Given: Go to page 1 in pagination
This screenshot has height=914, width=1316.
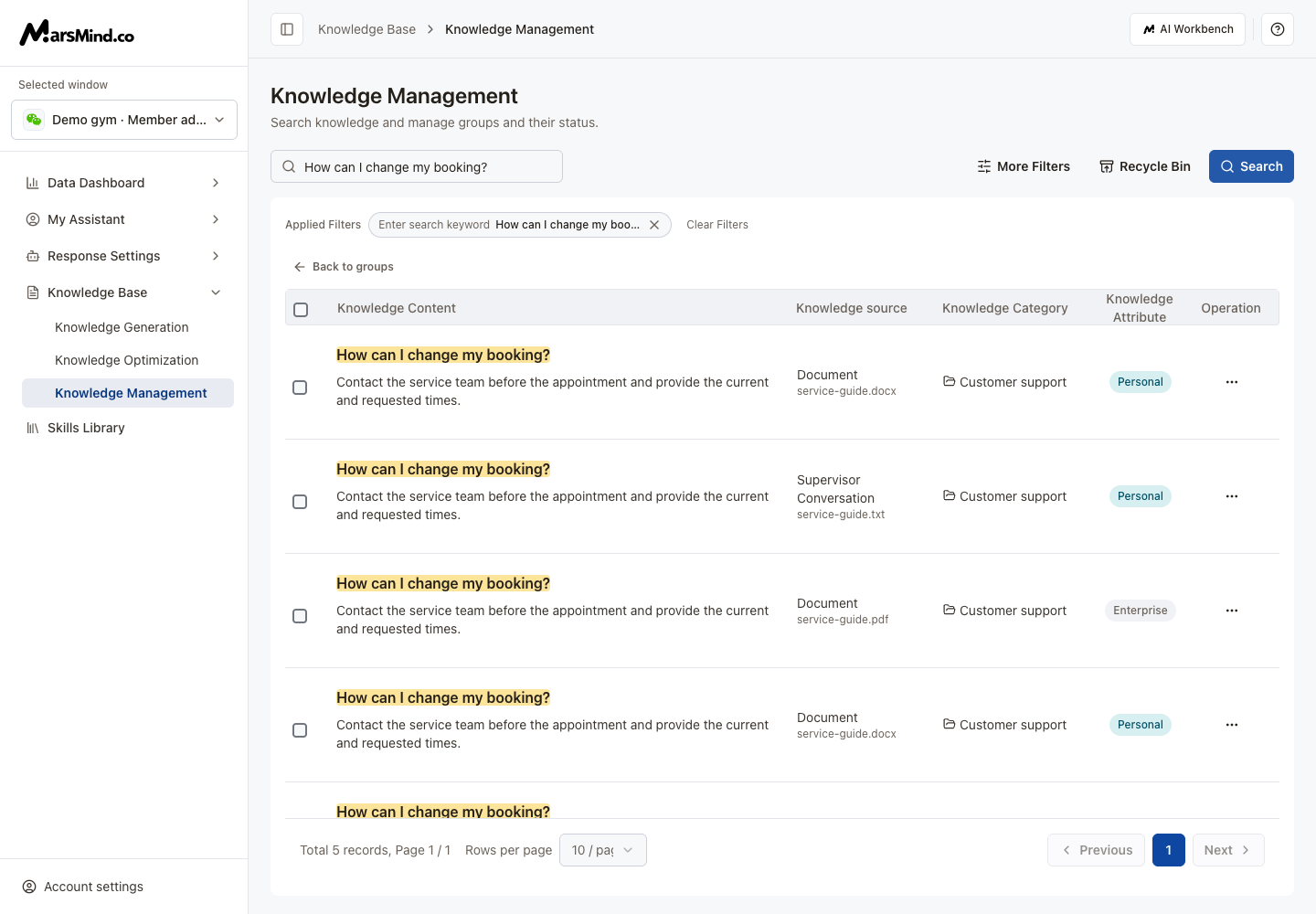Looking at the screenshot, I should coord(1169,850).
